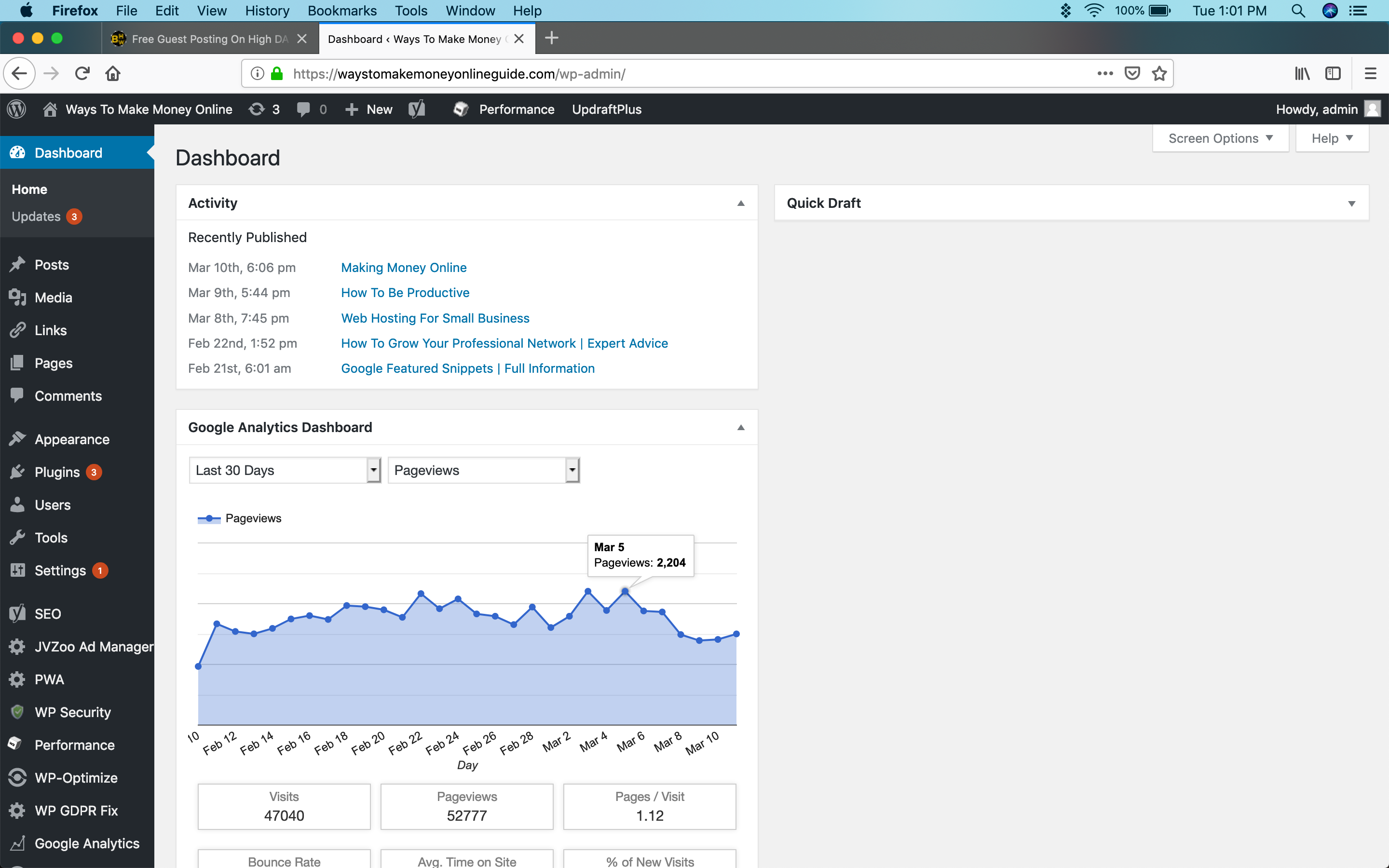1389x868 pixels.
Task: Expand the Quick Draft widget
Action: [1351, 203]
